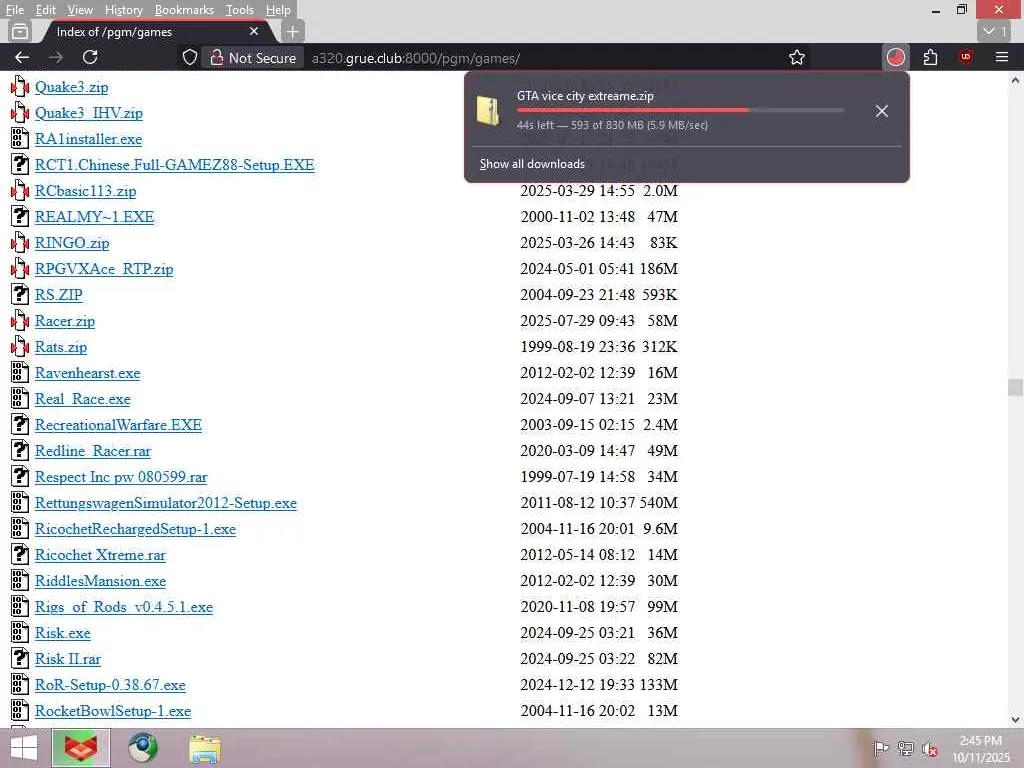Image resolution: width=1024 pixels, height=768 pixels.
Task: Open the Action Center flag icon
Action: click(880, 748)
